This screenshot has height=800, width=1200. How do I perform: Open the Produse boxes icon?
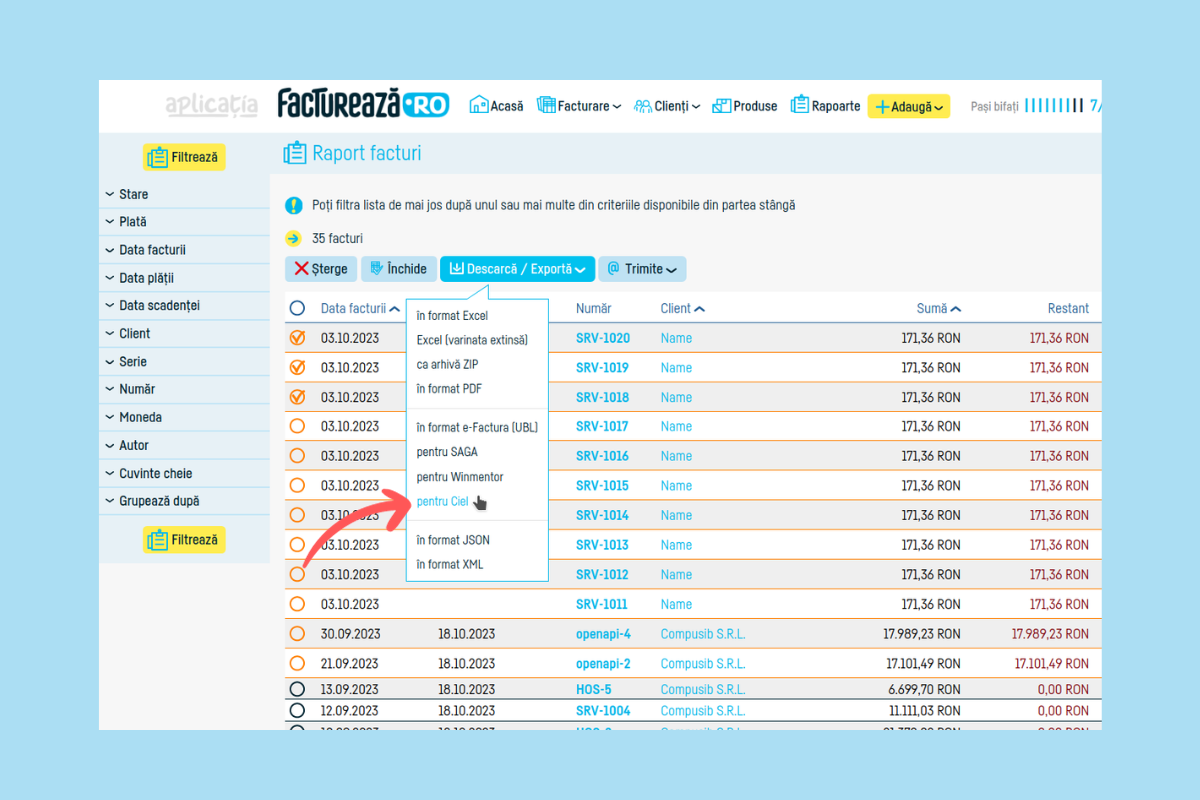pos(721,105)
